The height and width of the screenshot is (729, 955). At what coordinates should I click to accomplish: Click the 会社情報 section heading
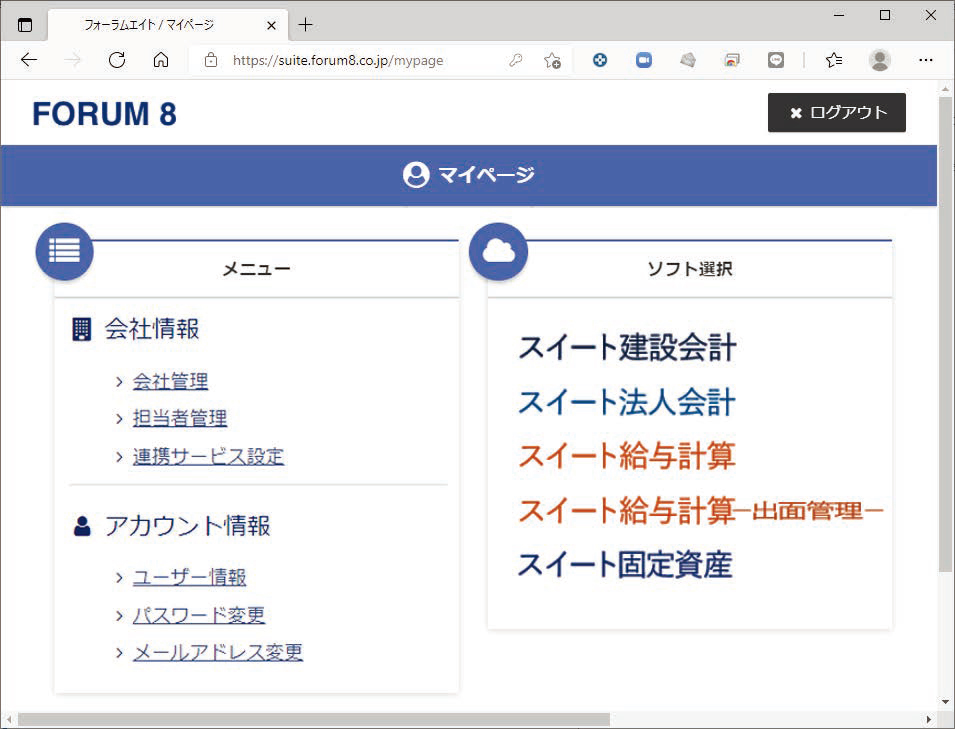pyautogui.click(x=152, y=329)
